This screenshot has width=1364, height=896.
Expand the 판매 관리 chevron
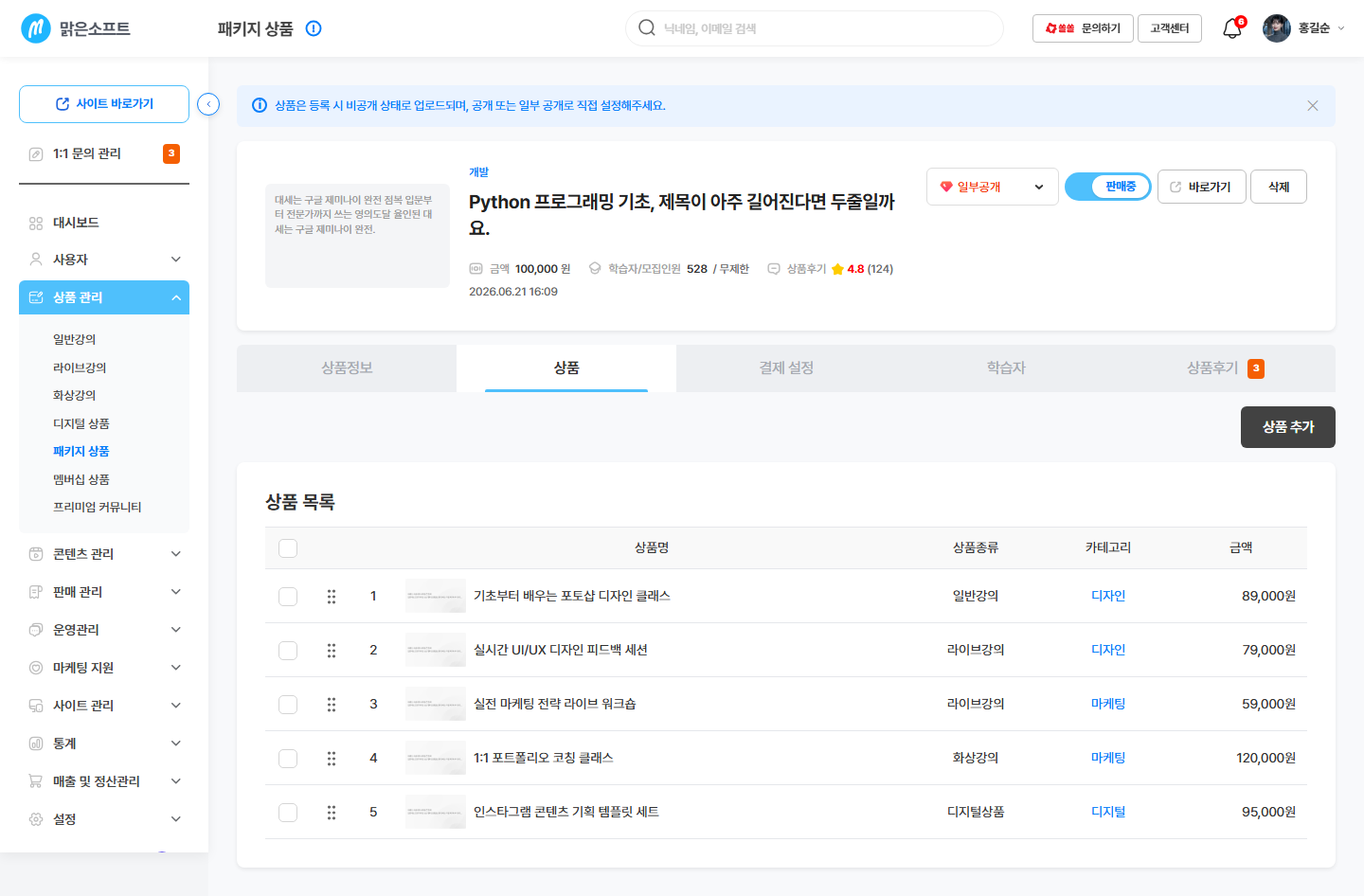click(x=176, y=592)
